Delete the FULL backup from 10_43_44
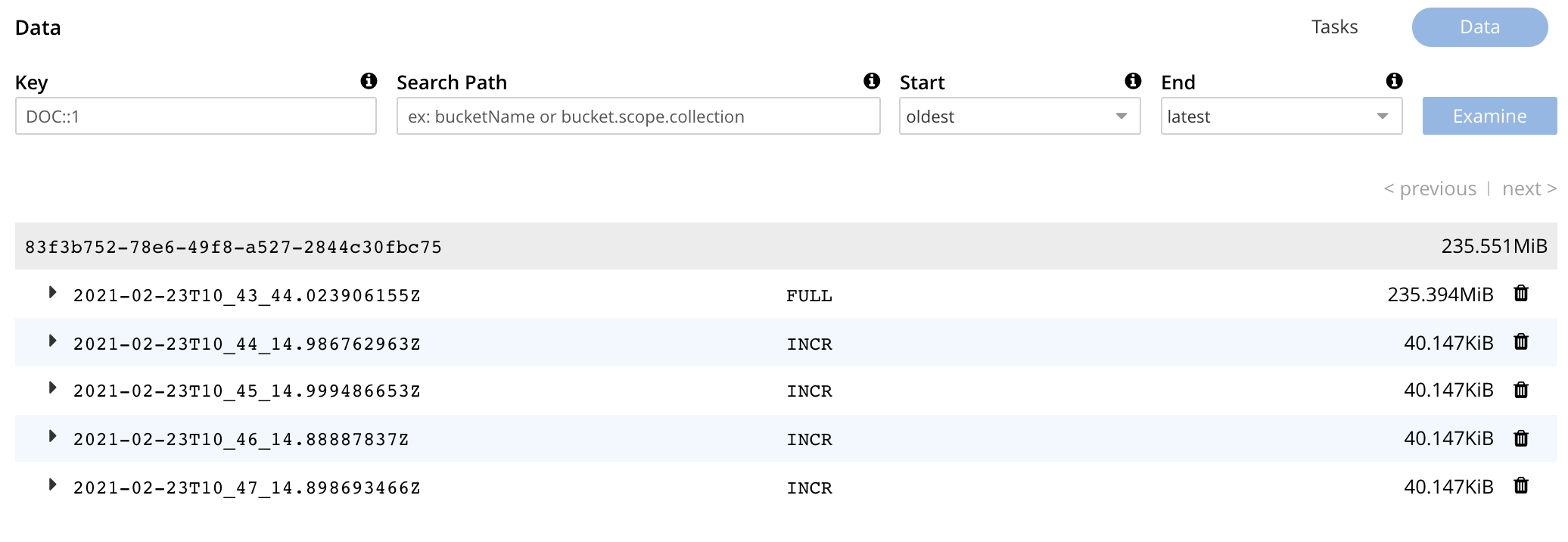The width and height of the screenshot is (1568, 542). pos(1521,294)
